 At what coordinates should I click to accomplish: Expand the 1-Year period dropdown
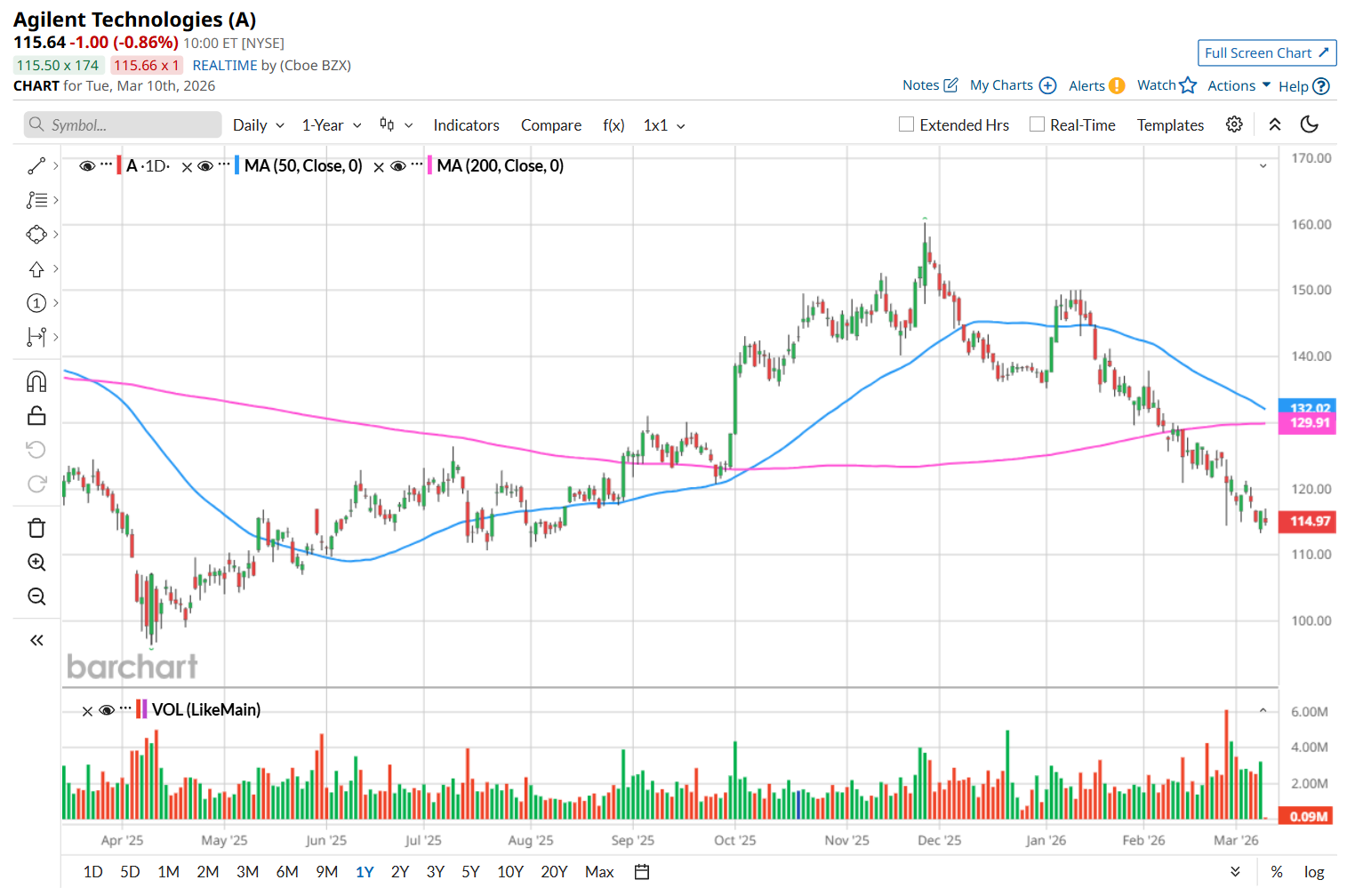tap(331, 125)
